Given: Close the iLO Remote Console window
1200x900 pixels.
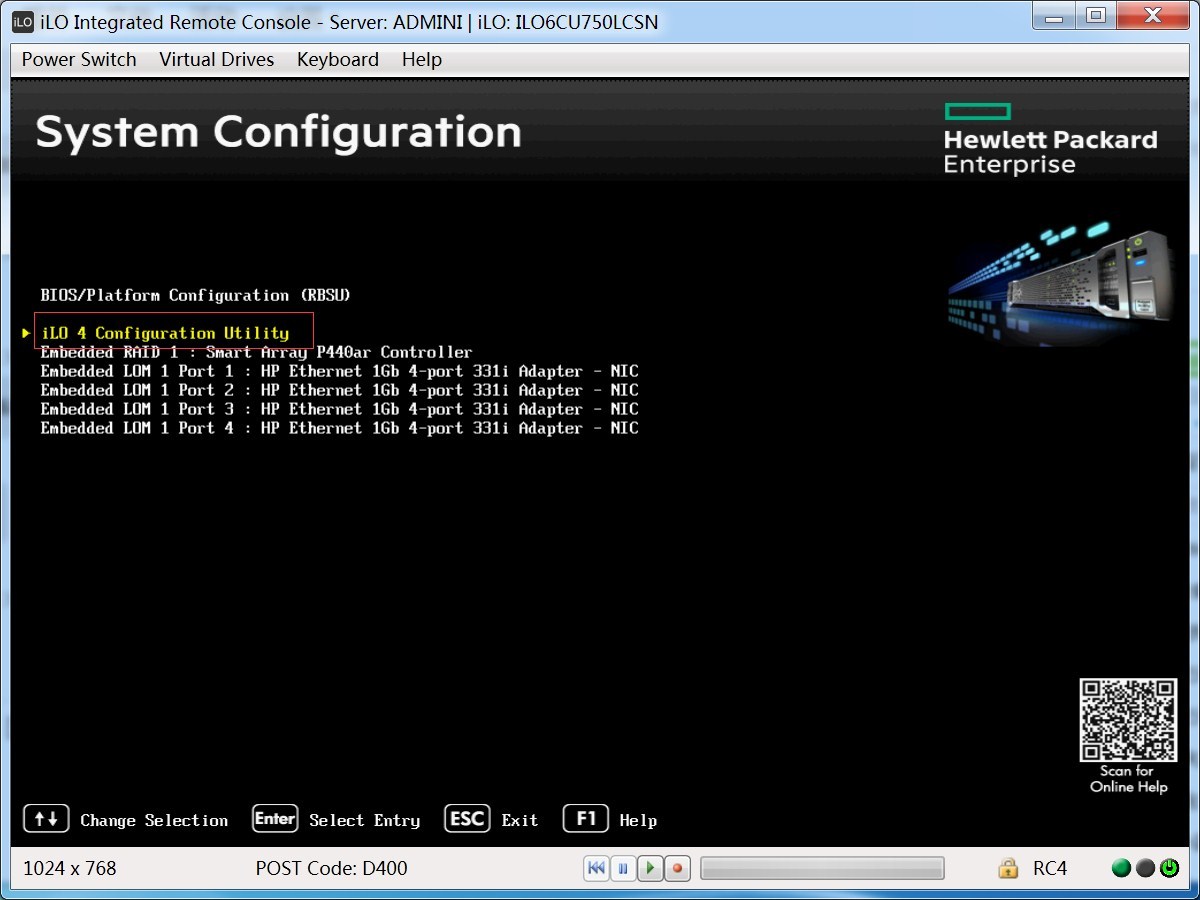Looking at the screenshot, I should click(1151, 15).
